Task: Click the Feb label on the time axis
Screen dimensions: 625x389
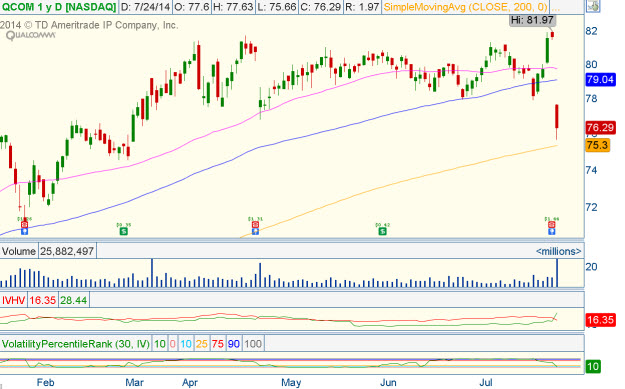Action: (45, 383)
